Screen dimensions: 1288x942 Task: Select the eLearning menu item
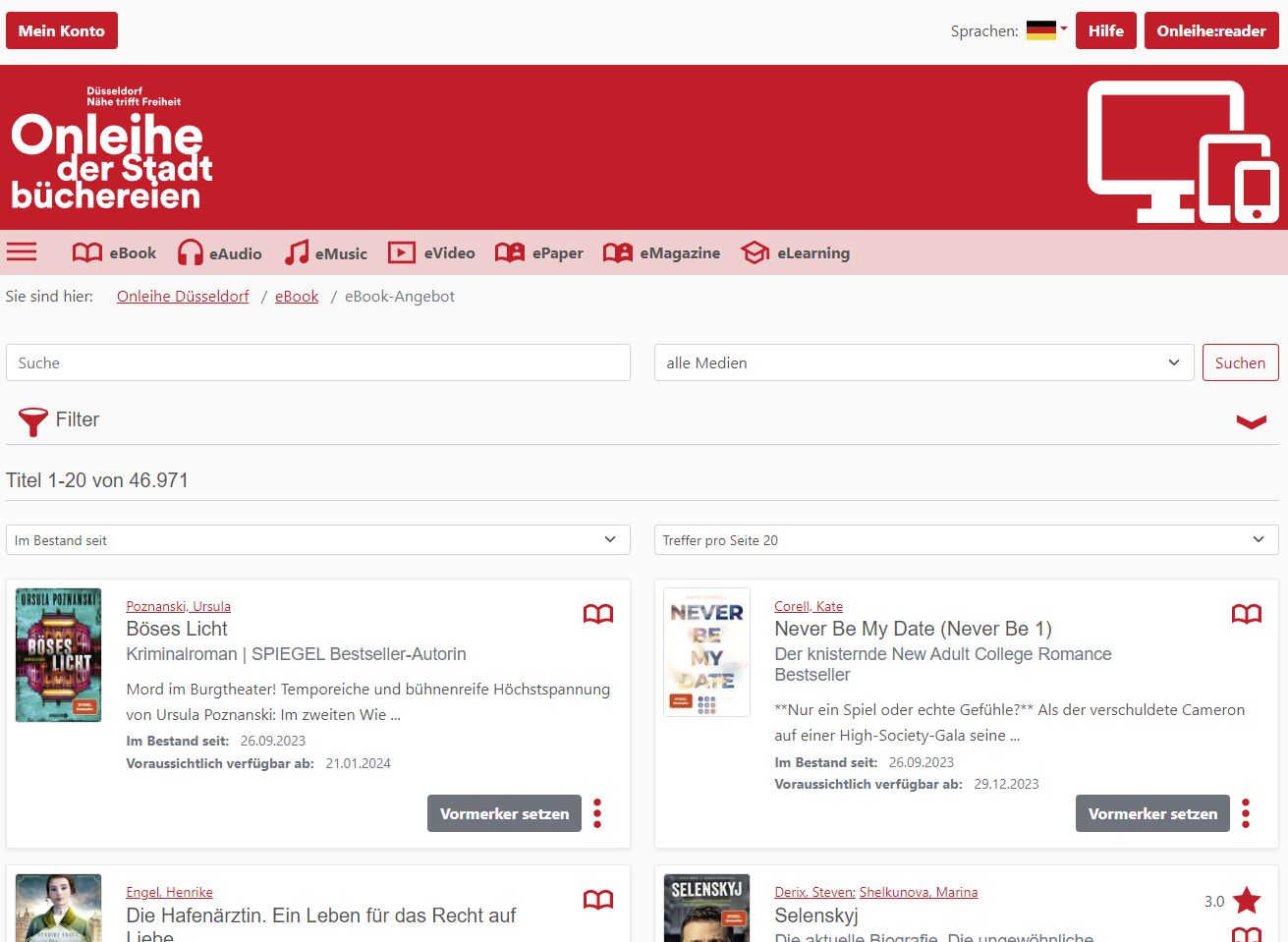coord(796,252)
